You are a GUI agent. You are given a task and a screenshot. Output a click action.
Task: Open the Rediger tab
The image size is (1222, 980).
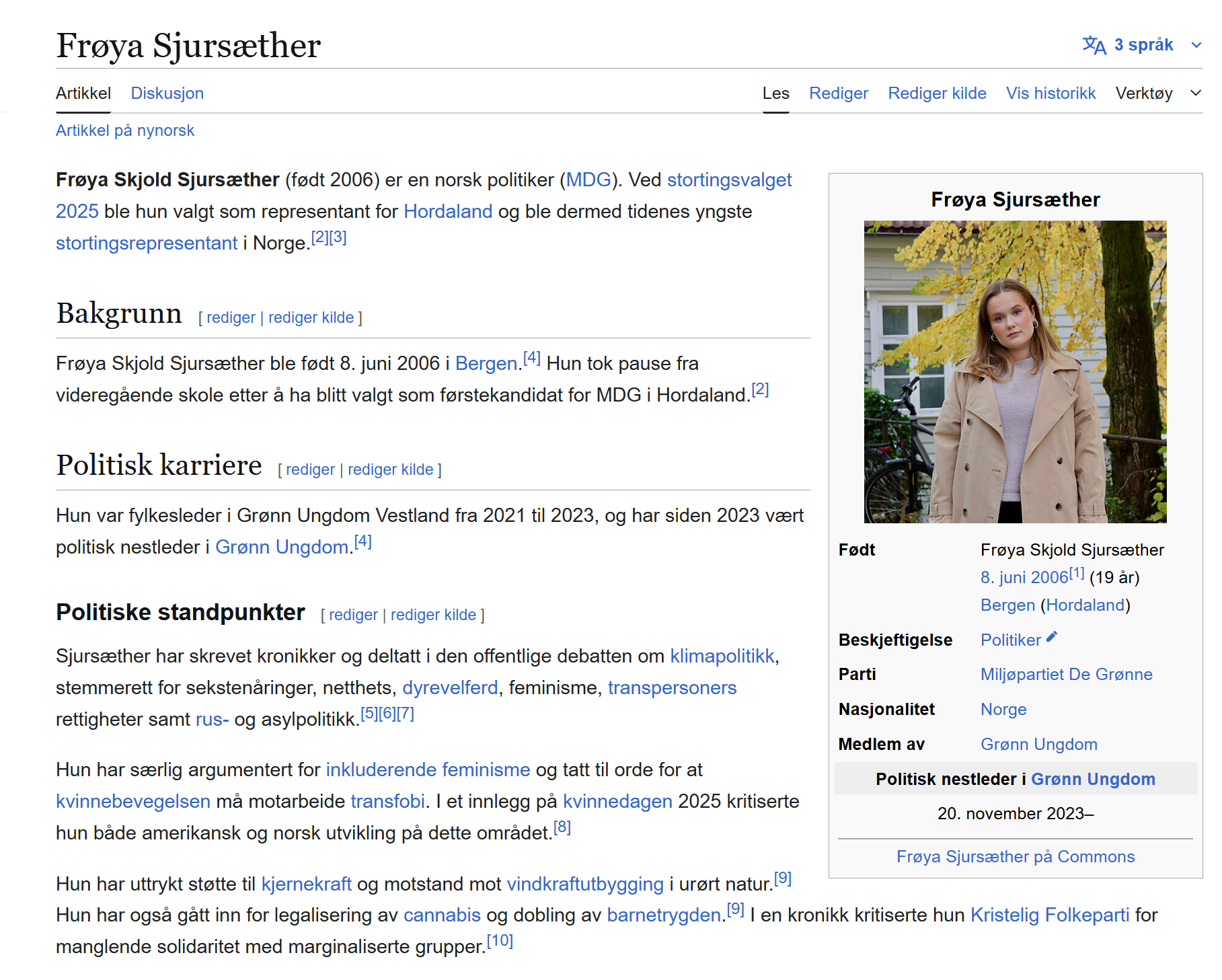(x=839, y=93)
